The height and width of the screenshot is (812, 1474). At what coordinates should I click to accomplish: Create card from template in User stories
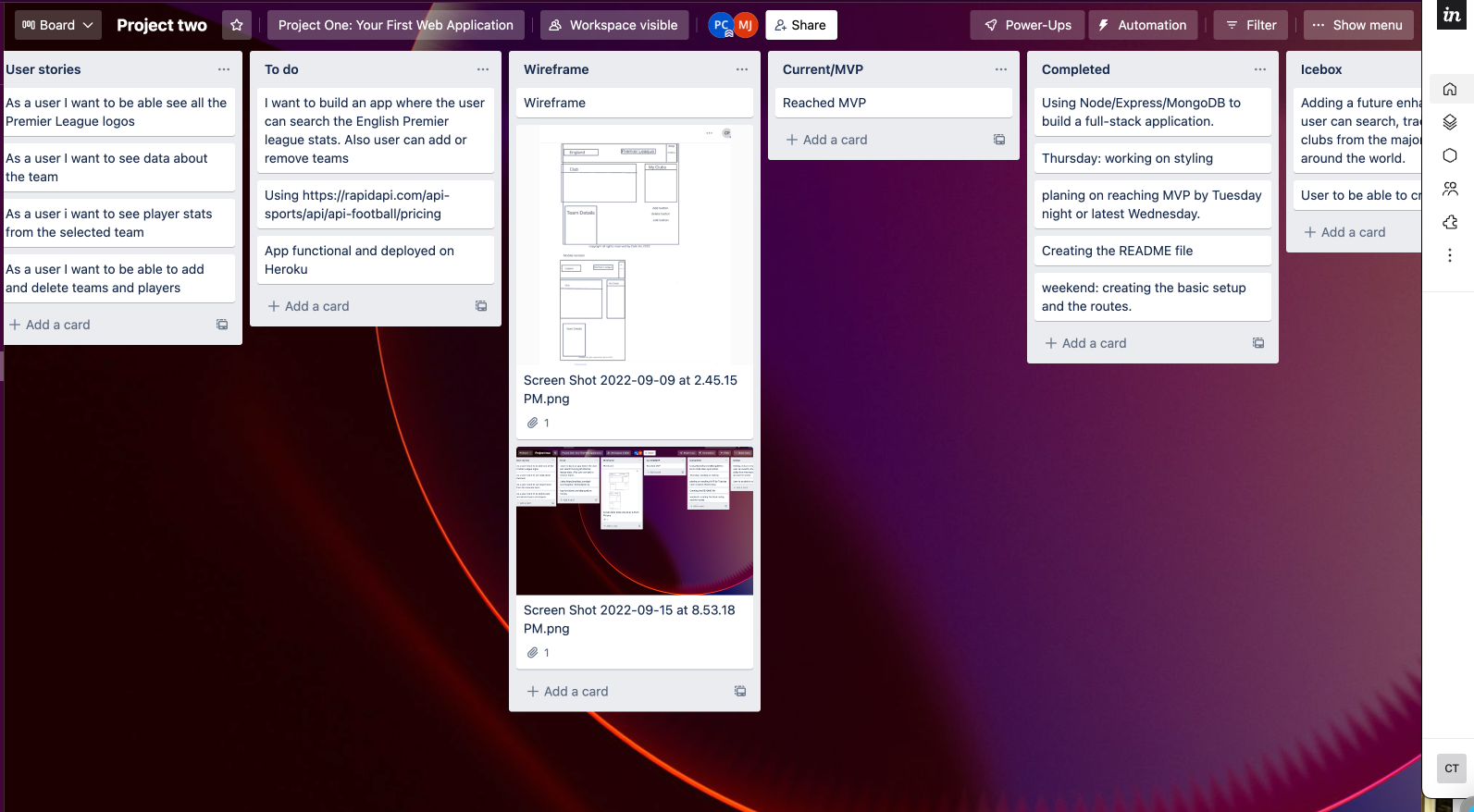(222, 325)
